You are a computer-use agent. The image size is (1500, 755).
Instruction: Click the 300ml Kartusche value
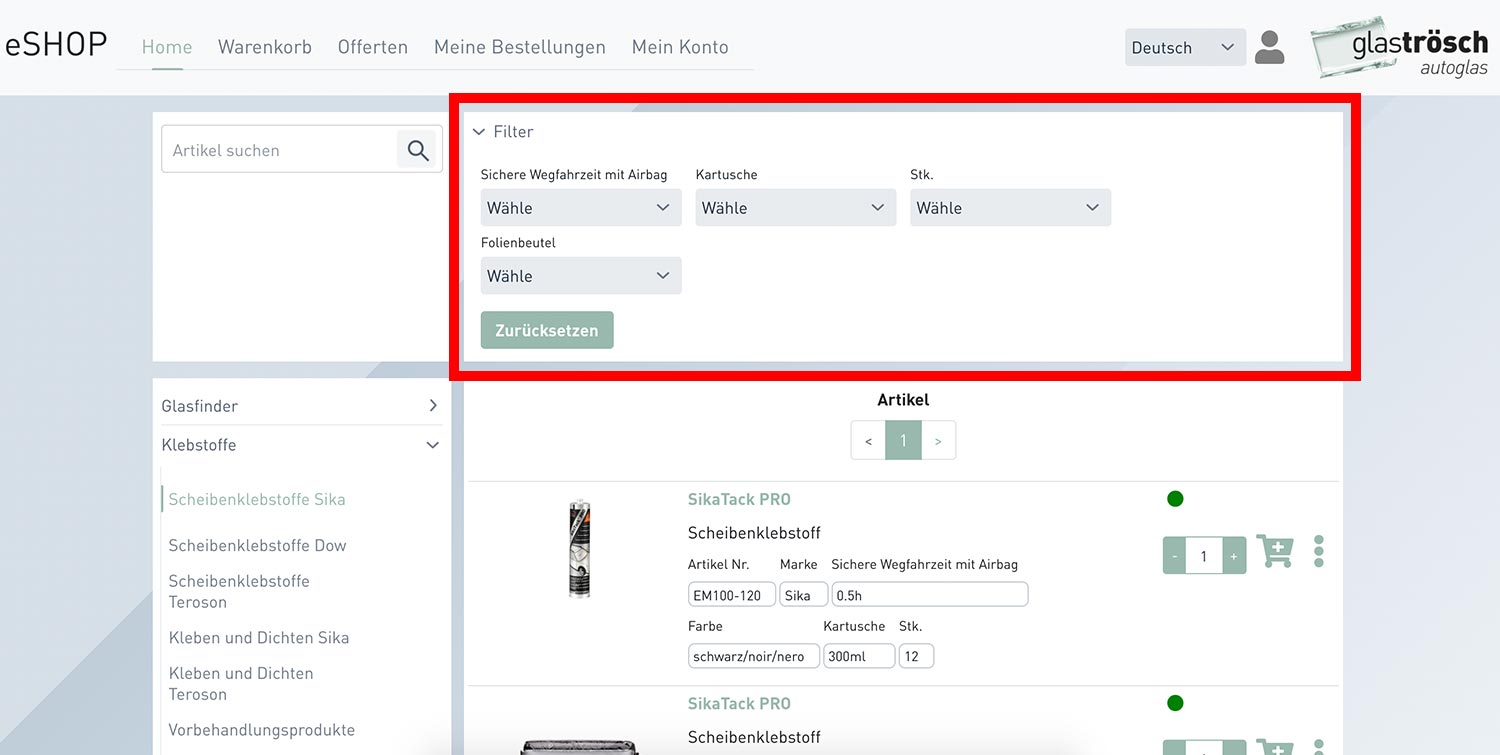click(x=859, y=656)
